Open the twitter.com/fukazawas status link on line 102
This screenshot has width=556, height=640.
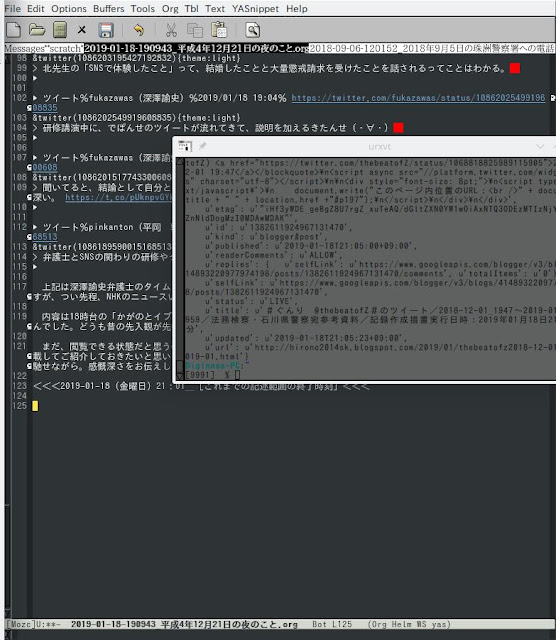tap(418, 98)
